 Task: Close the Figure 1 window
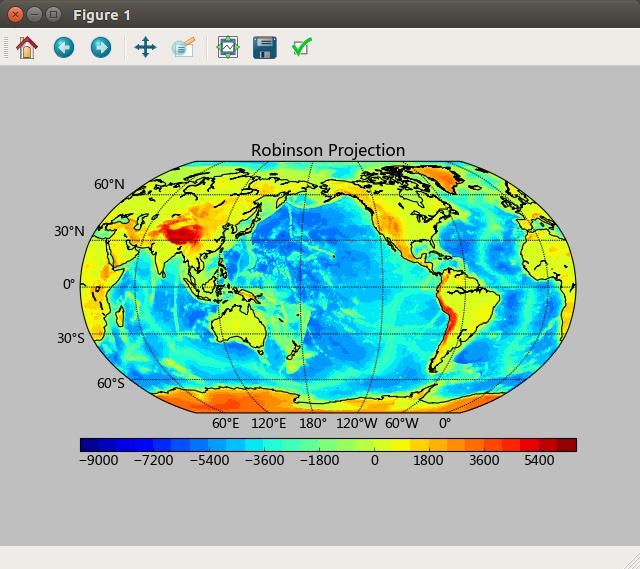tap(15, 15)
